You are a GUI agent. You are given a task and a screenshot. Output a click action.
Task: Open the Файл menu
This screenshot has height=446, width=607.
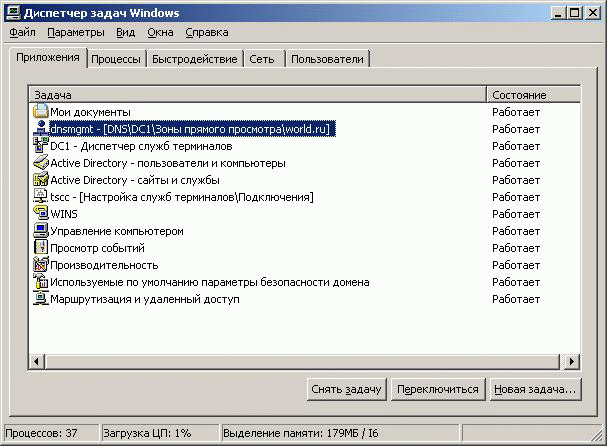(x=23, y=32)
